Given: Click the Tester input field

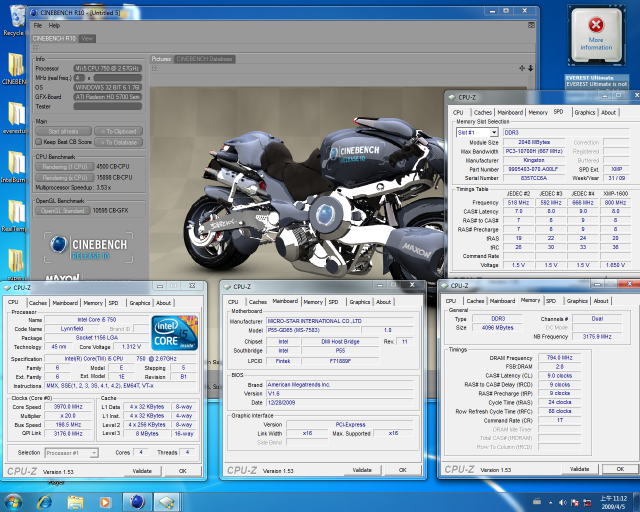Looking at the screenshot, I should click(x=107, y=107).
